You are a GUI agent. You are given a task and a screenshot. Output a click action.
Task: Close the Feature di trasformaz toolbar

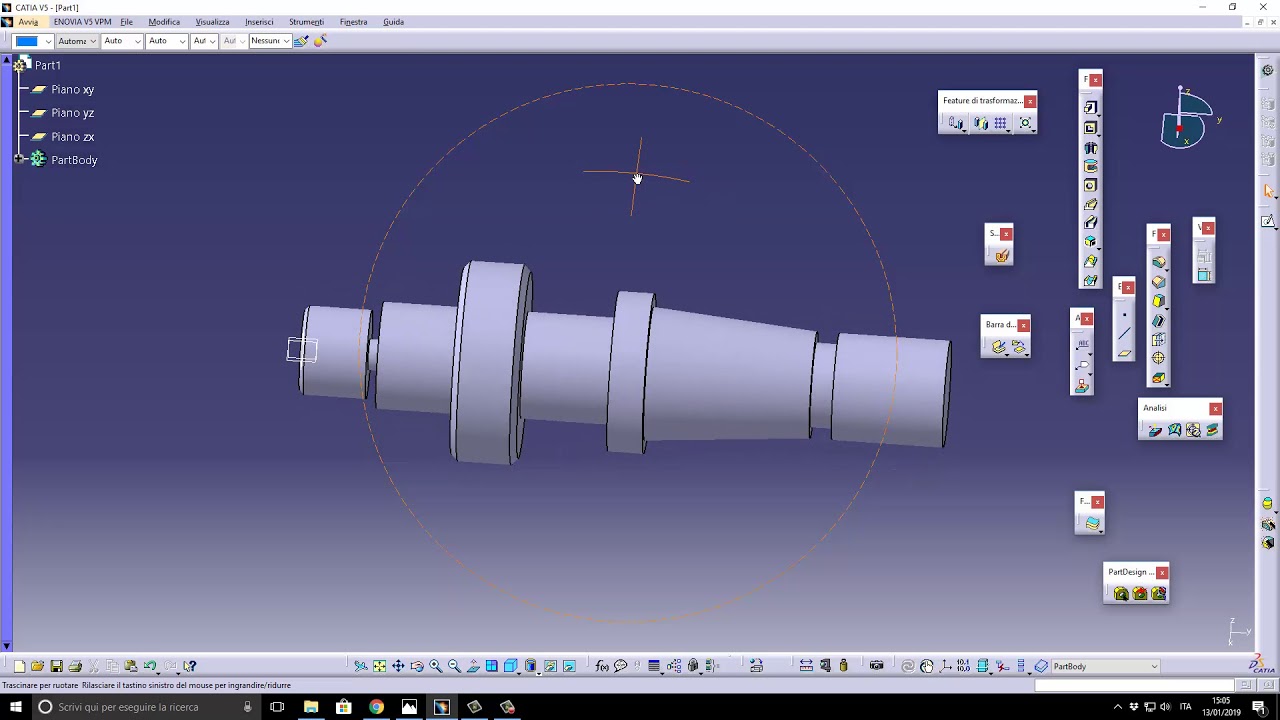pos(1030,101)
